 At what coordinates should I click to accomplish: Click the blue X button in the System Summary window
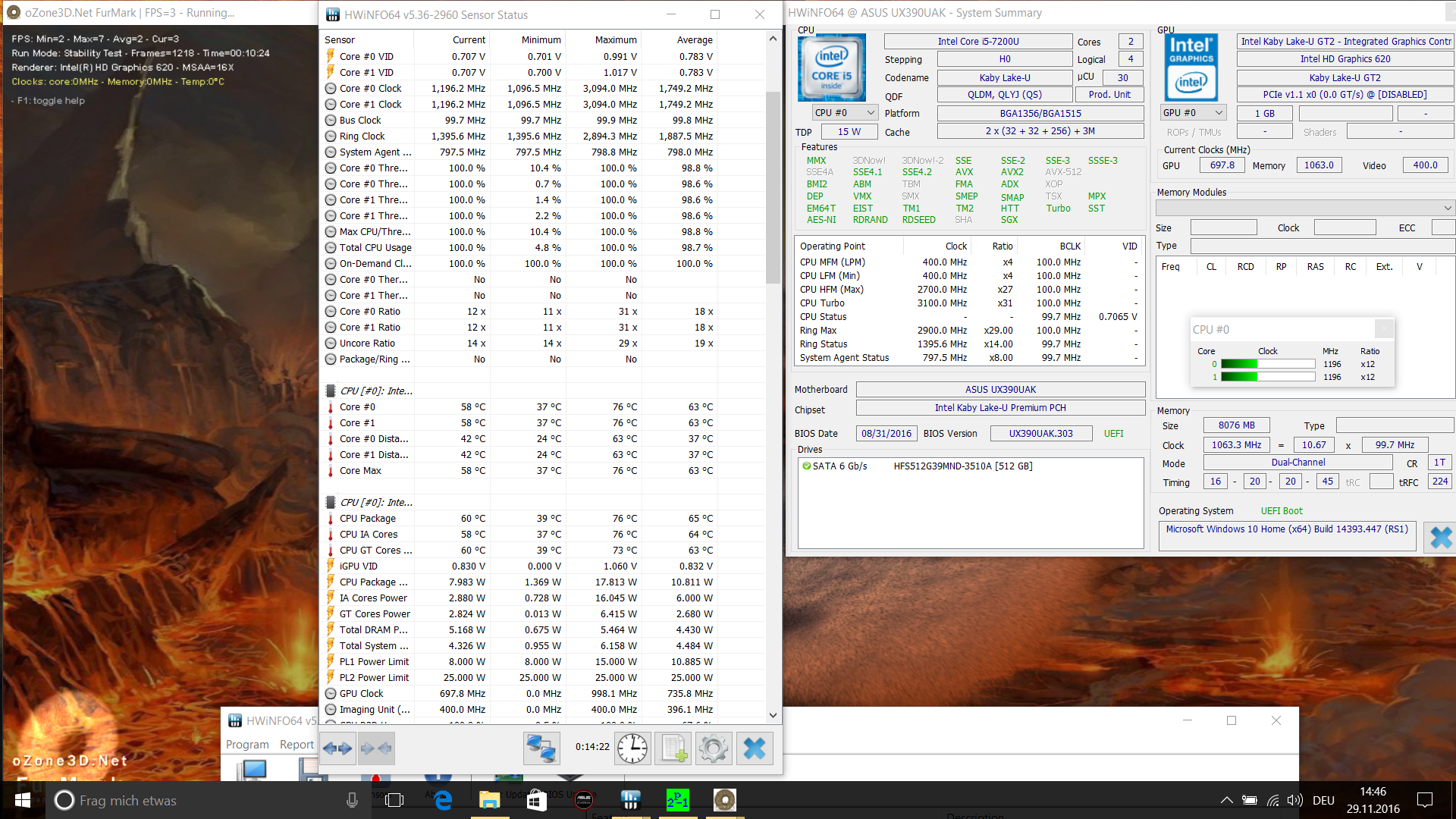[x=1439, y=538]
